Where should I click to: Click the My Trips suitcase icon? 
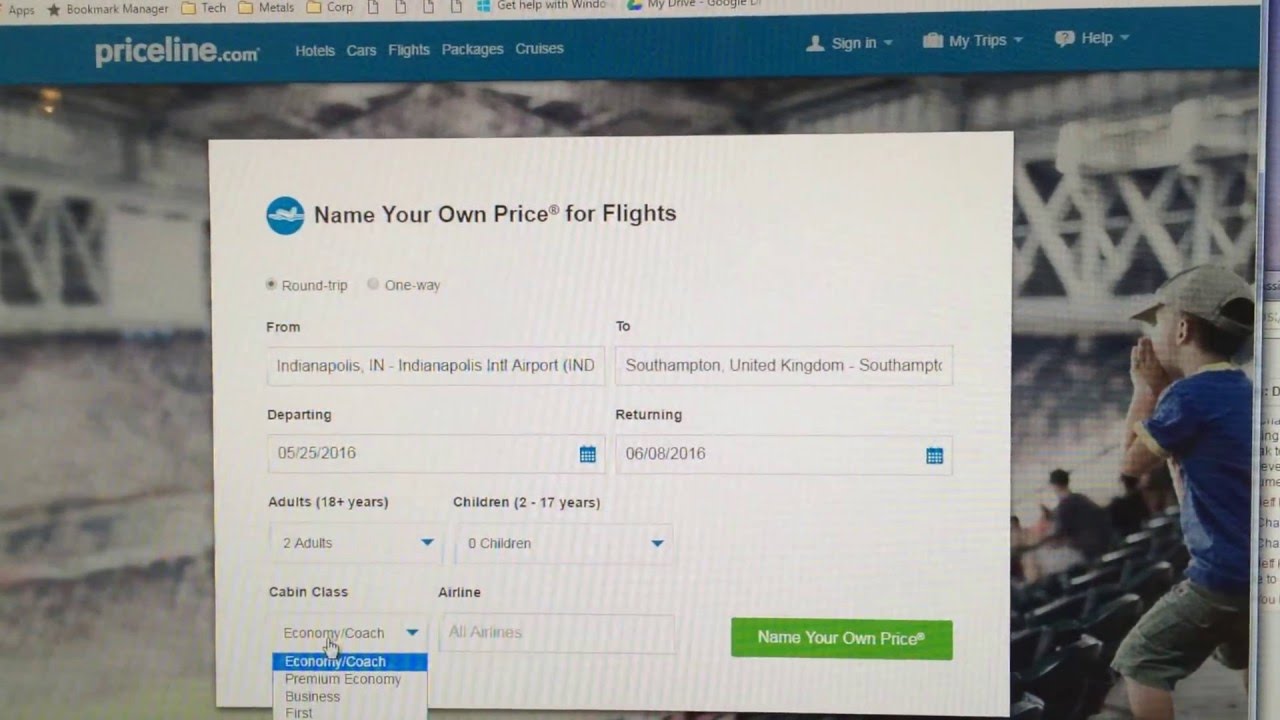click(933, 40)
